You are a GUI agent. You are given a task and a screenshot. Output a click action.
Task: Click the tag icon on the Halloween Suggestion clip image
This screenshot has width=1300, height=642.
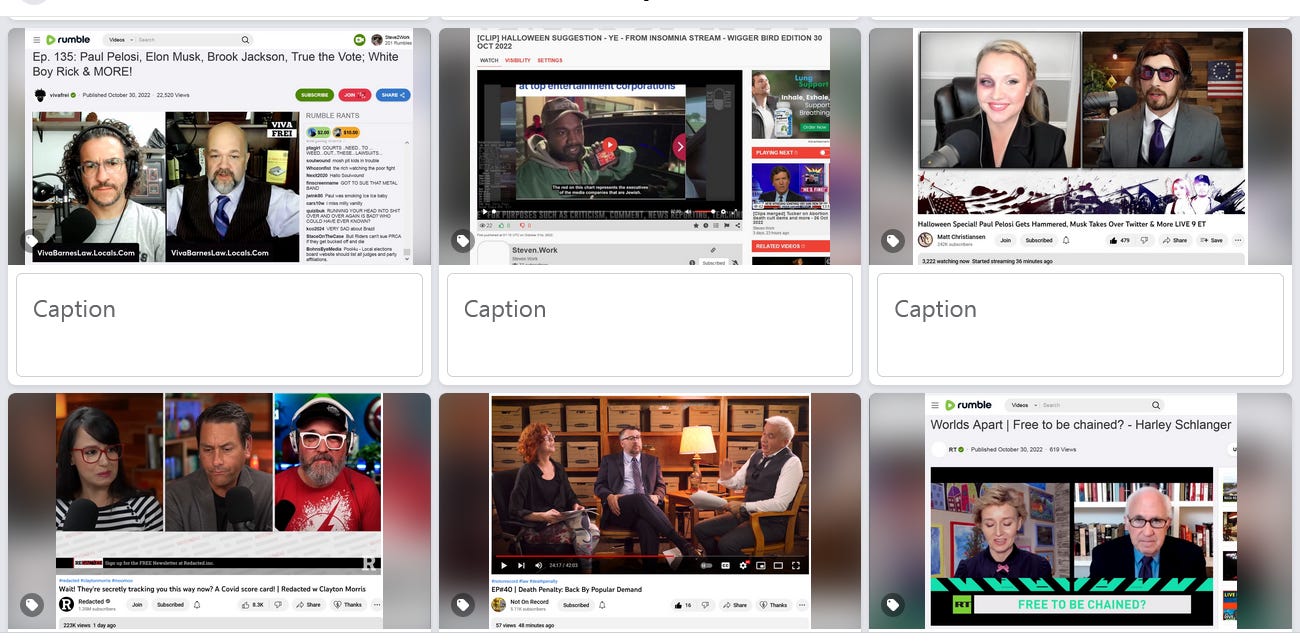[x=462, y=241]
